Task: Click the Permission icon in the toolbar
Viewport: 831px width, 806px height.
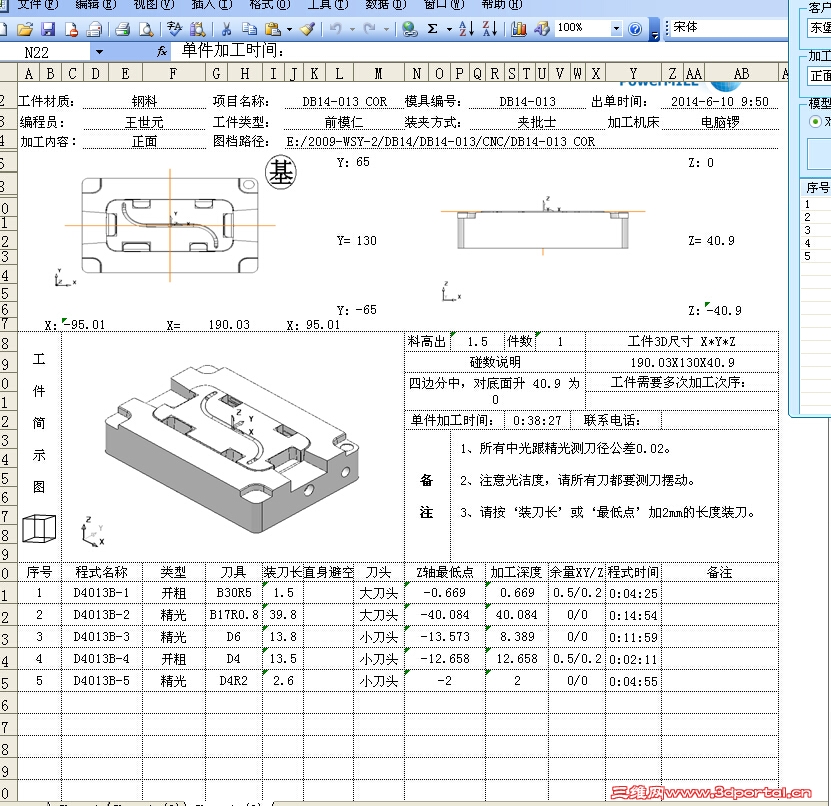Action: coord(71,29)
